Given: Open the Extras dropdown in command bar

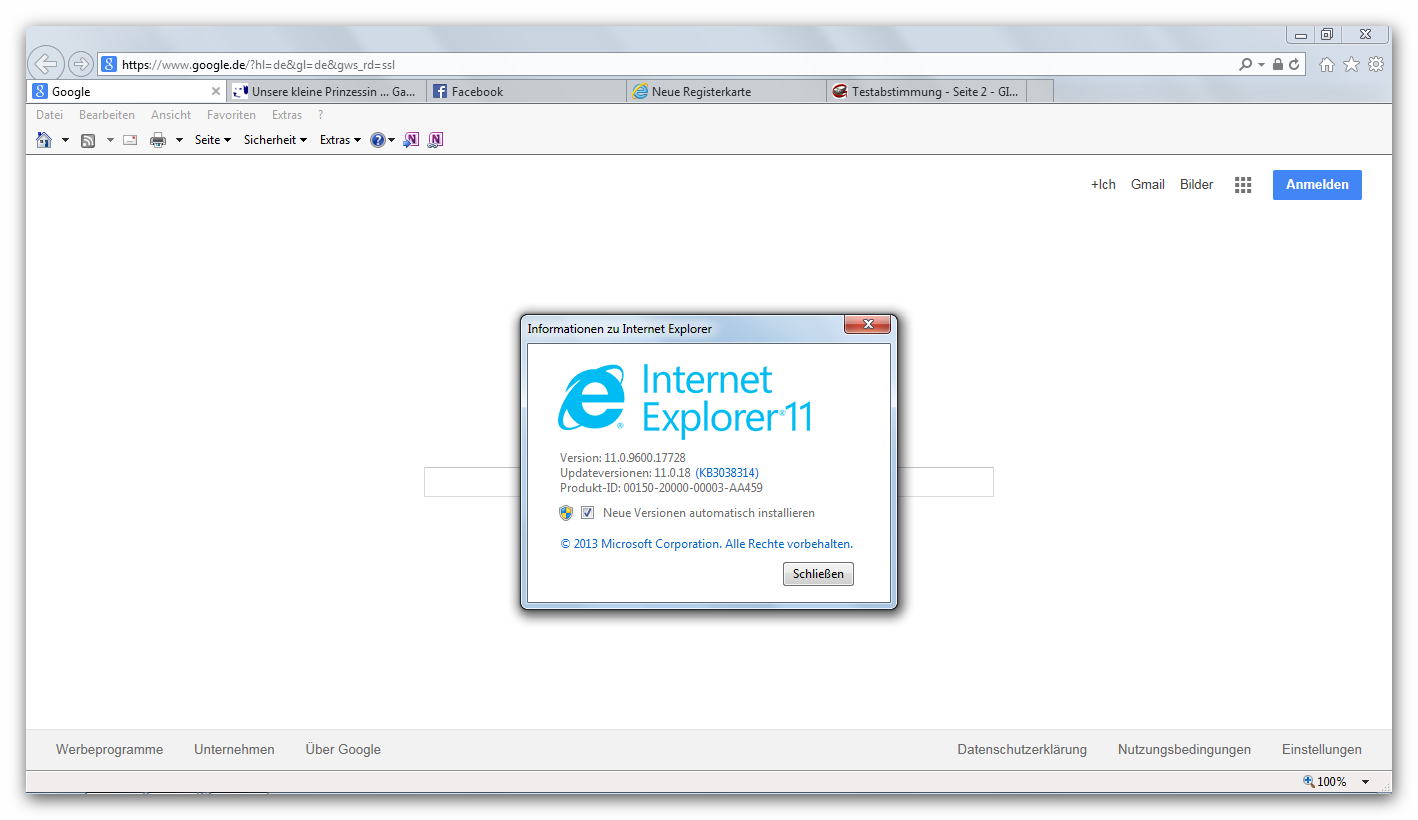Looking at the screenshot, I should point(340,140).
